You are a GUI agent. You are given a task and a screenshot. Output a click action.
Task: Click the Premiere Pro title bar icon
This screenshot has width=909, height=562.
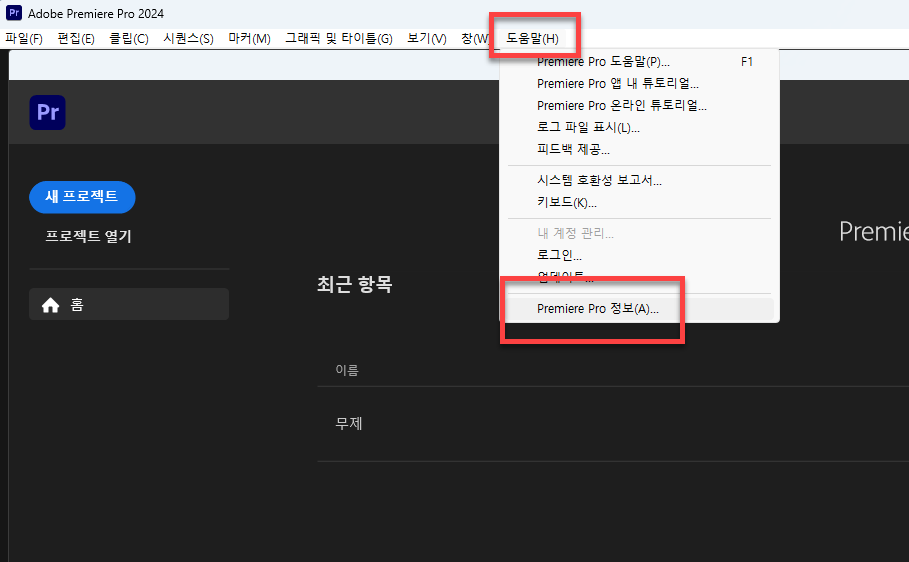coord(14,13)
